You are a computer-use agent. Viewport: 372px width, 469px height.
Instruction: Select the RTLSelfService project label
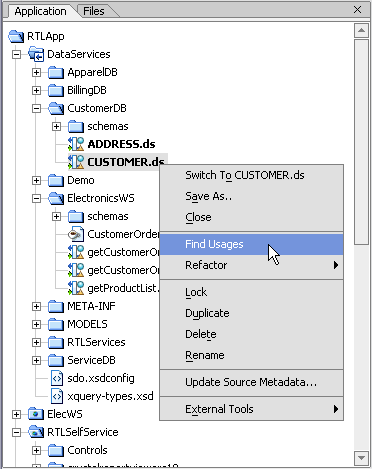pos(83,432)
